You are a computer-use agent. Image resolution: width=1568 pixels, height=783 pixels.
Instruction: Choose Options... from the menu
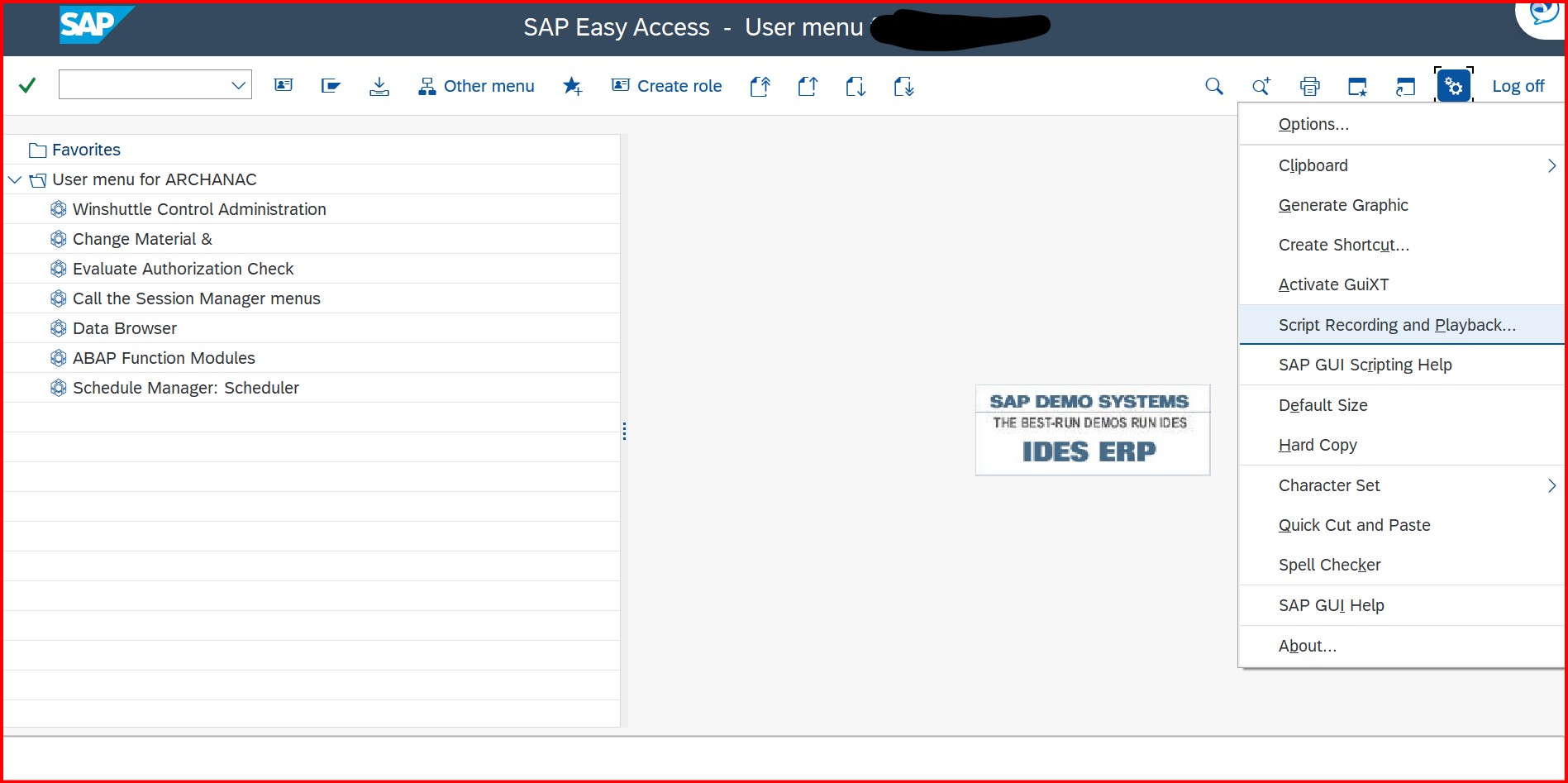click(1402, 124)
